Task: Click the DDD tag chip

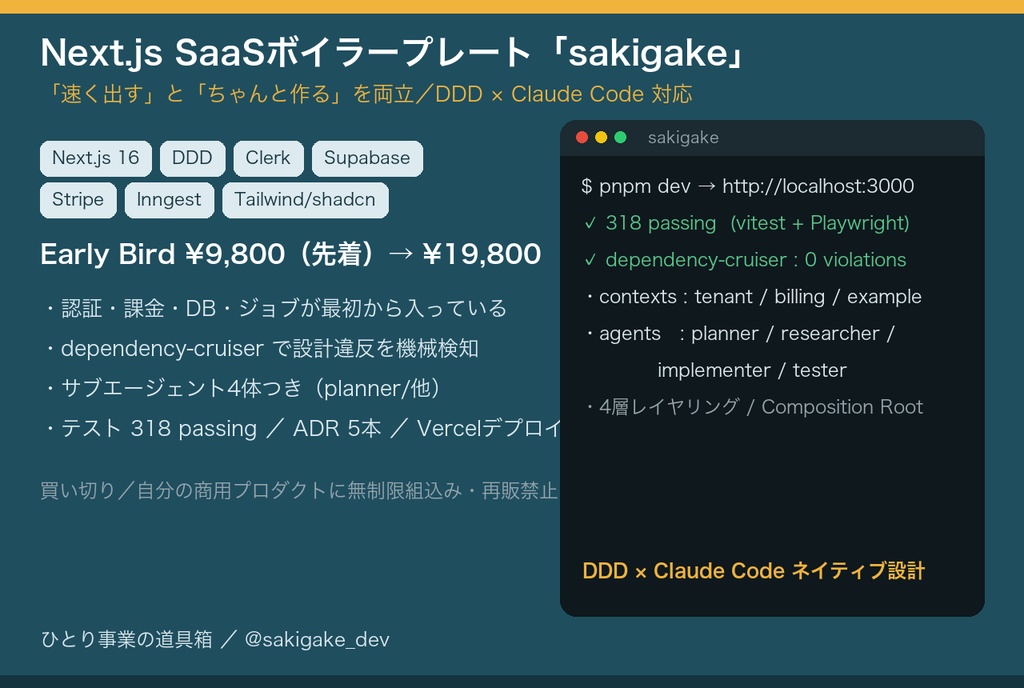Action: [x=192, y=158]
